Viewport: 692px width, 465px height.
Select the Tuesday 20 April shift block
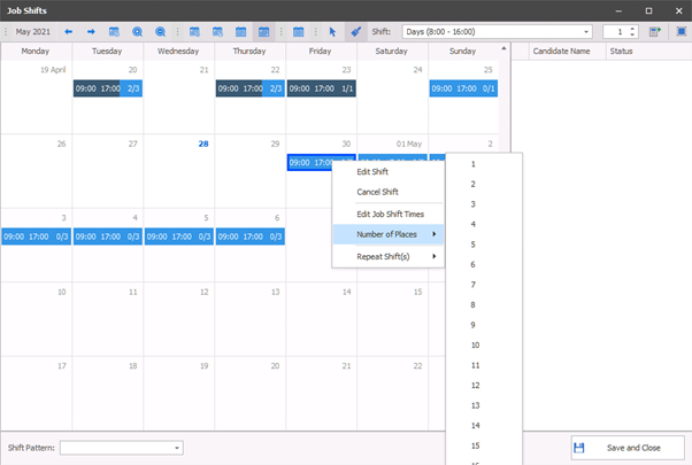tap(107, 89)
